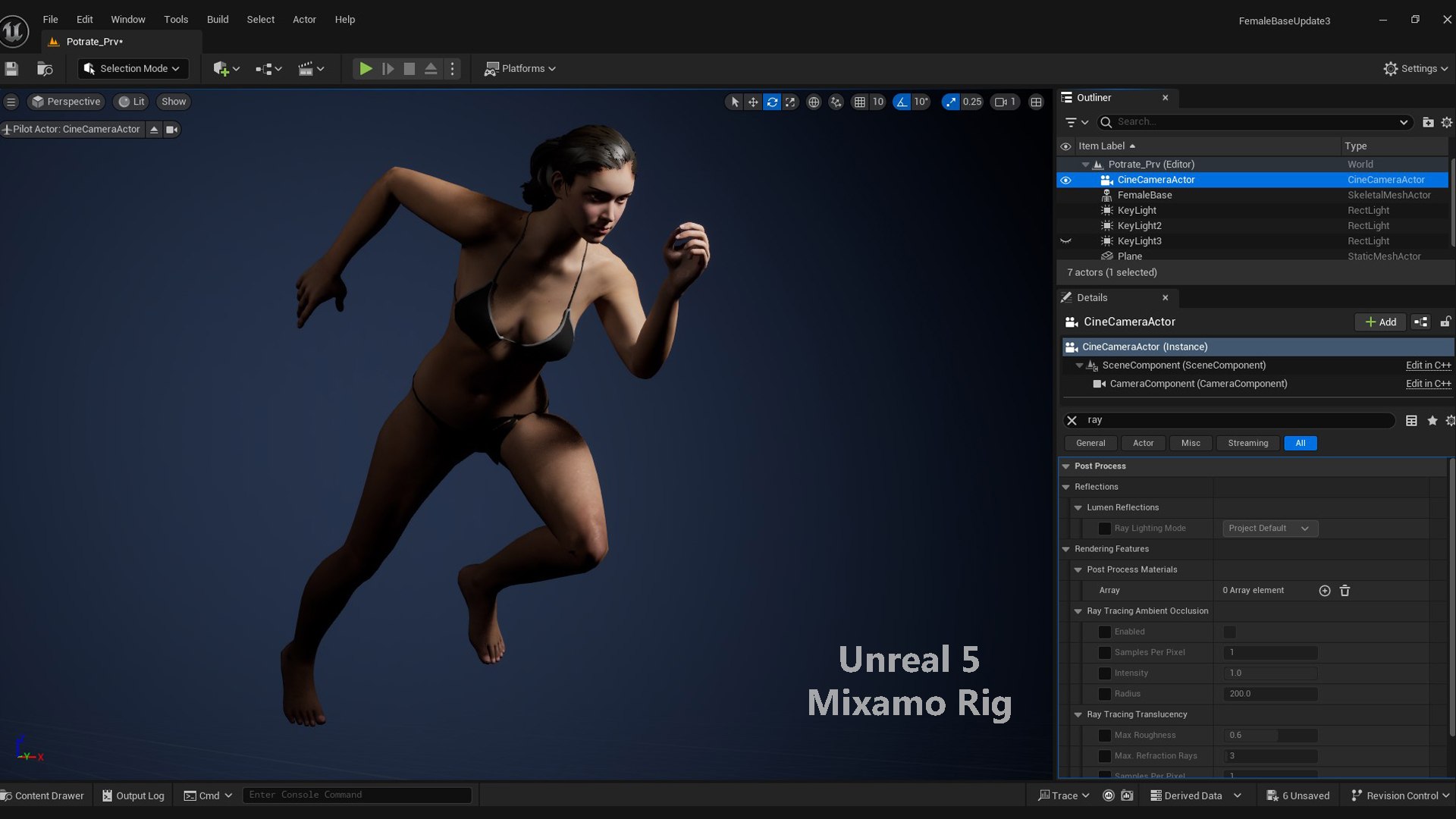
Task: Select the General filter tab
Action: [1090, 444]
